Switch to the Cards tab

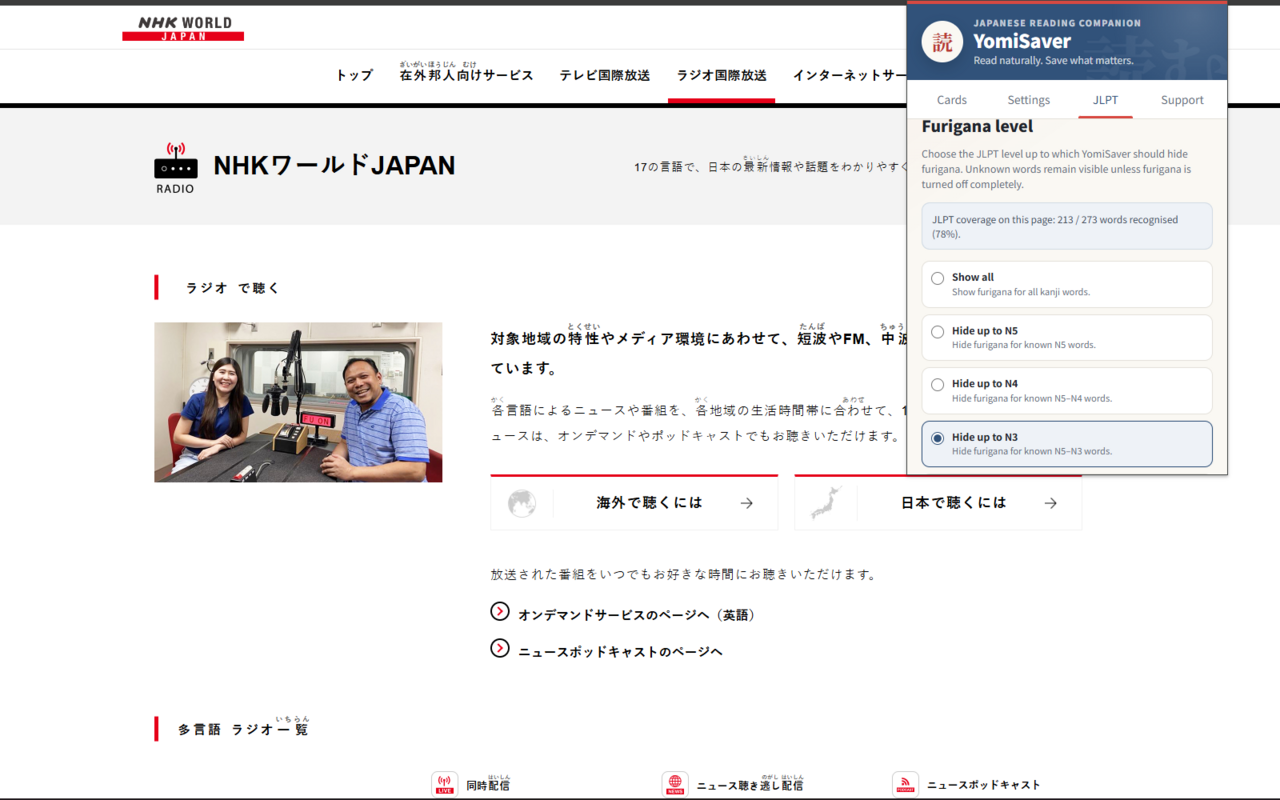coord(952,100)
